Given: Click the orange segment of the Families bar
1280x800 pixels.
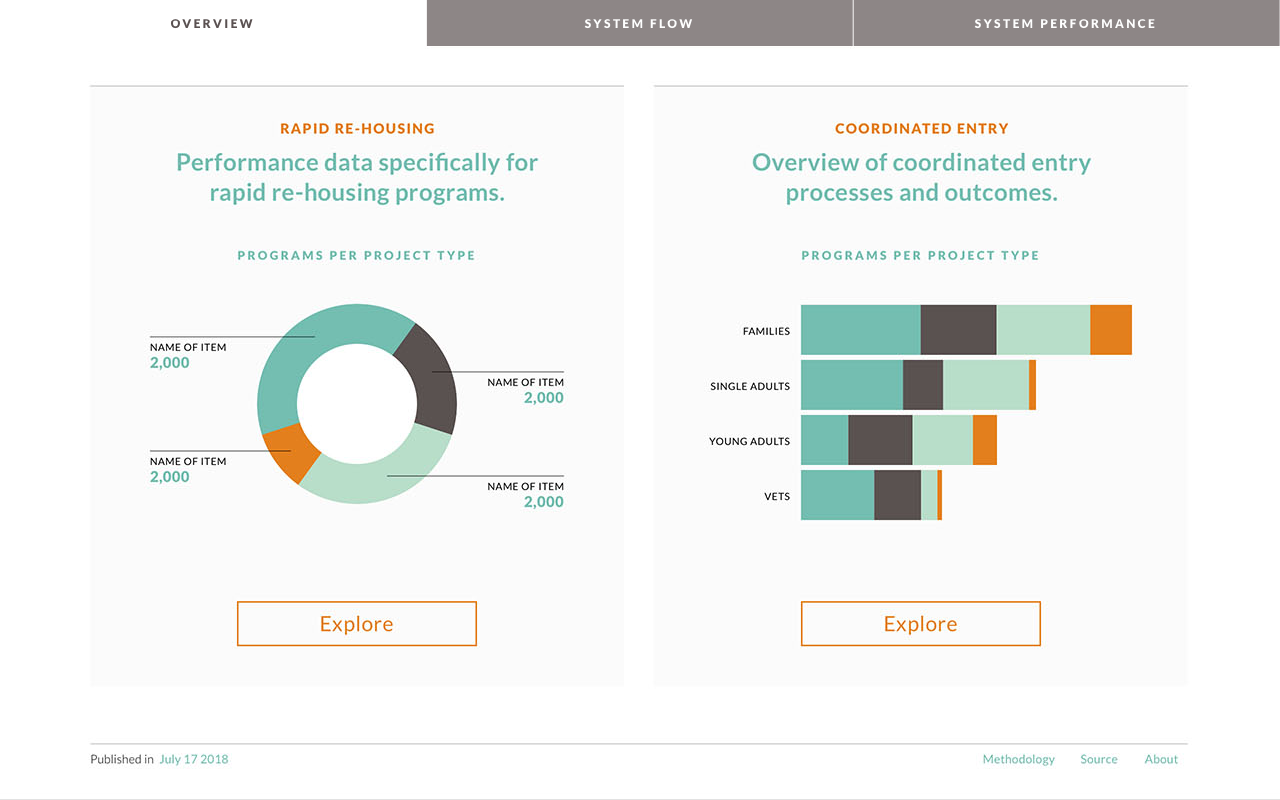Looking at the screenshot, I should point(1112,330).
